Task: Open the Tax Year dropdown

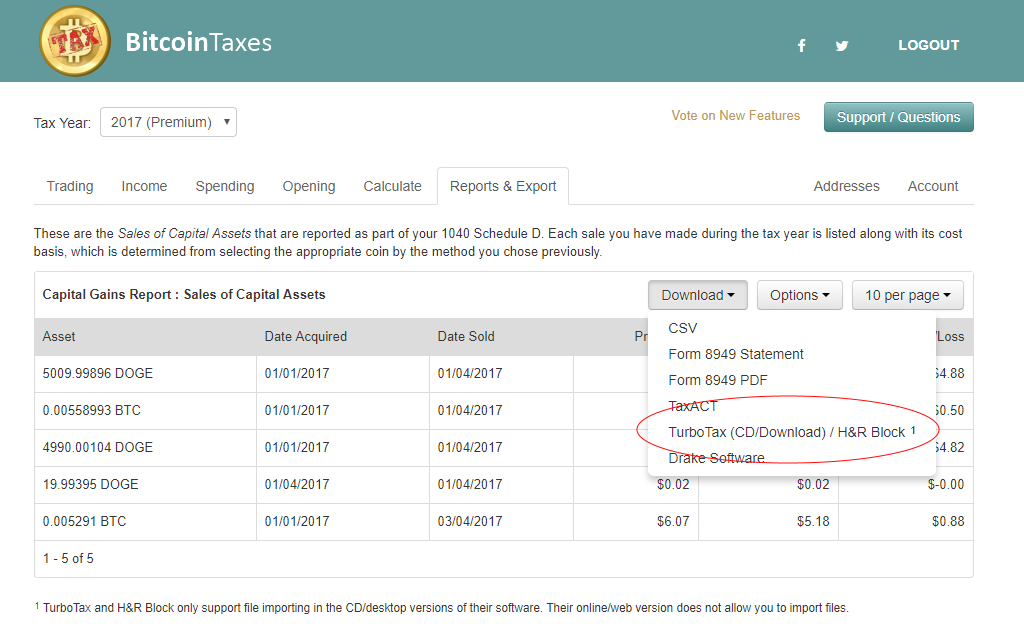Action: pos(168,122)
